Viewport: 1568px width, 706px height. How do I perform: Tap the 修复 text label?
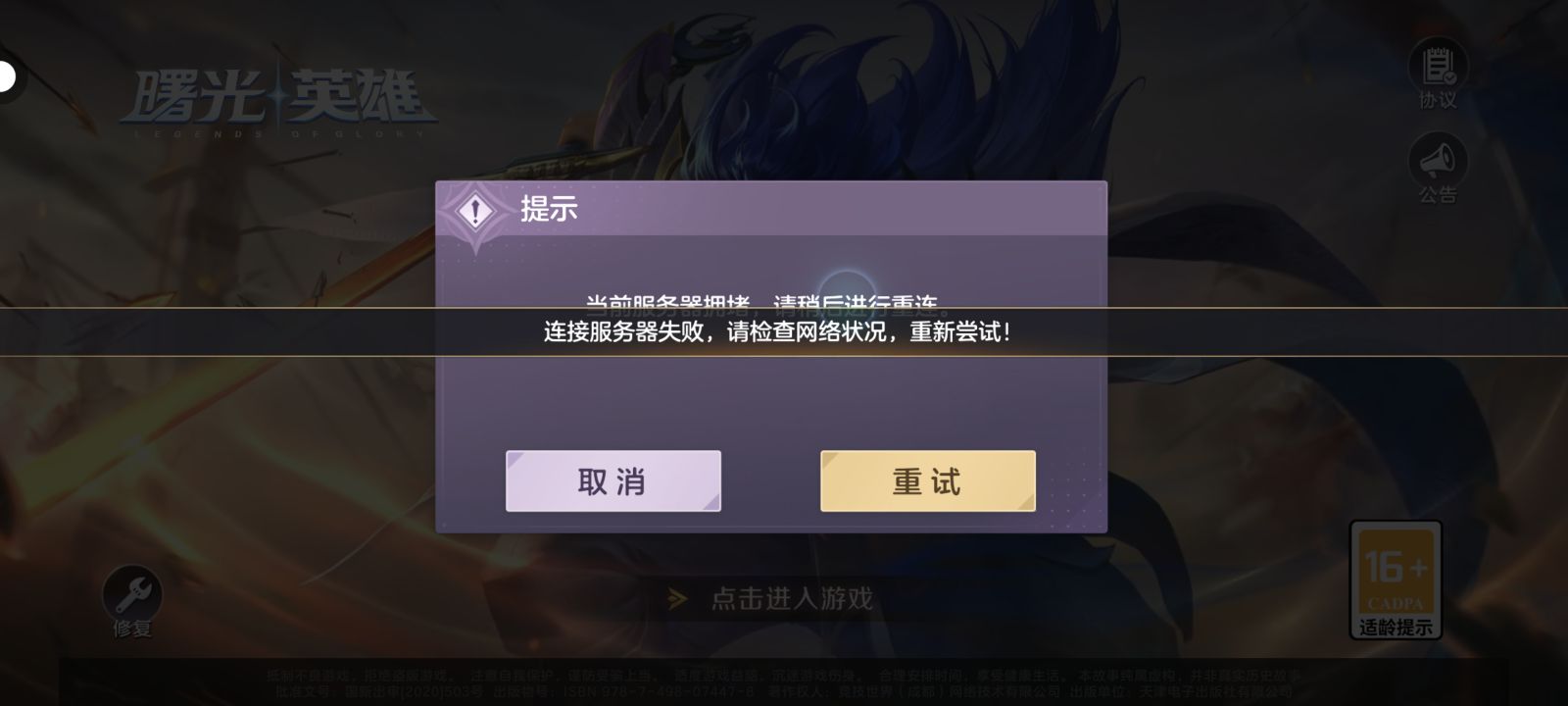(132, 629)
